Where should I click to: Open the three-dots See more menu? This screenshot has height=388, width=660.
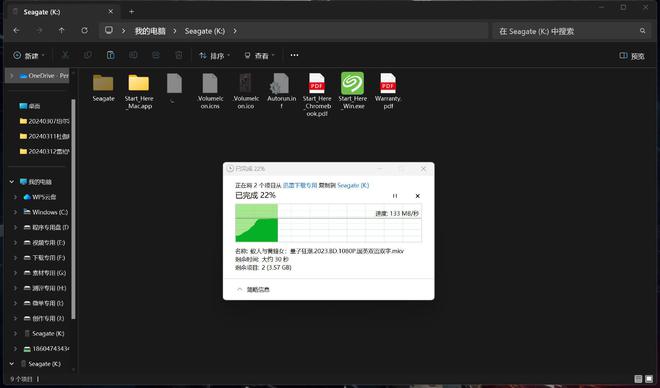coord(294,55)
